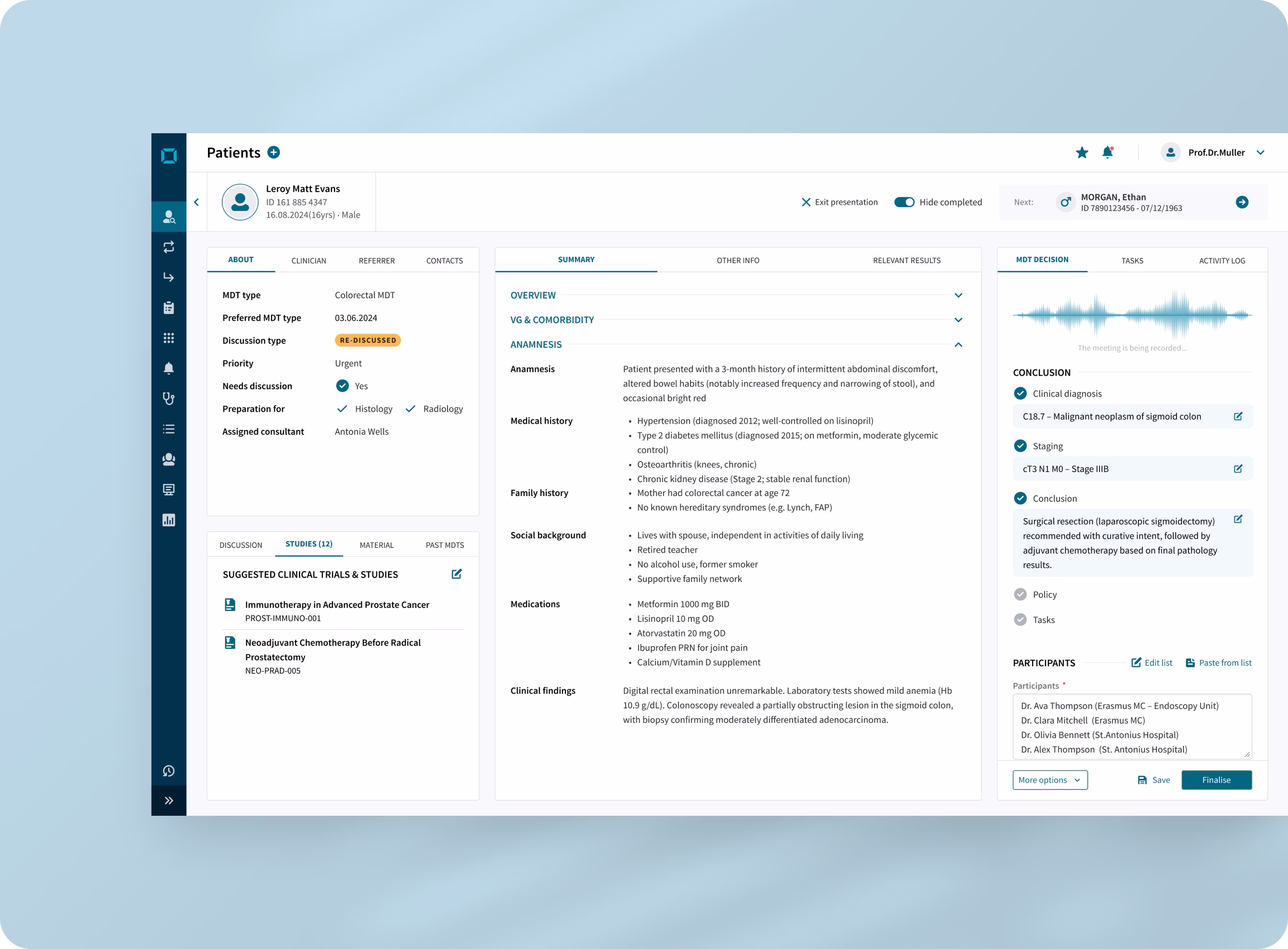Toggle the Tasks check circle
Screen dimensions: 1288x949
tap(1020, 620)
